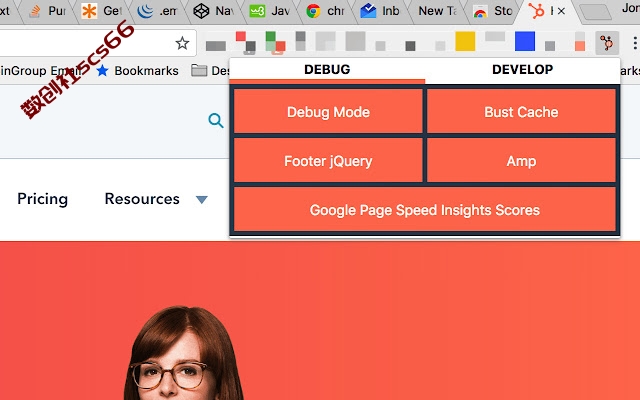Screen dimensions: 640x400
Task: Switch to the Stack Overflow 'Pur' tab
Action: (47, 11)
